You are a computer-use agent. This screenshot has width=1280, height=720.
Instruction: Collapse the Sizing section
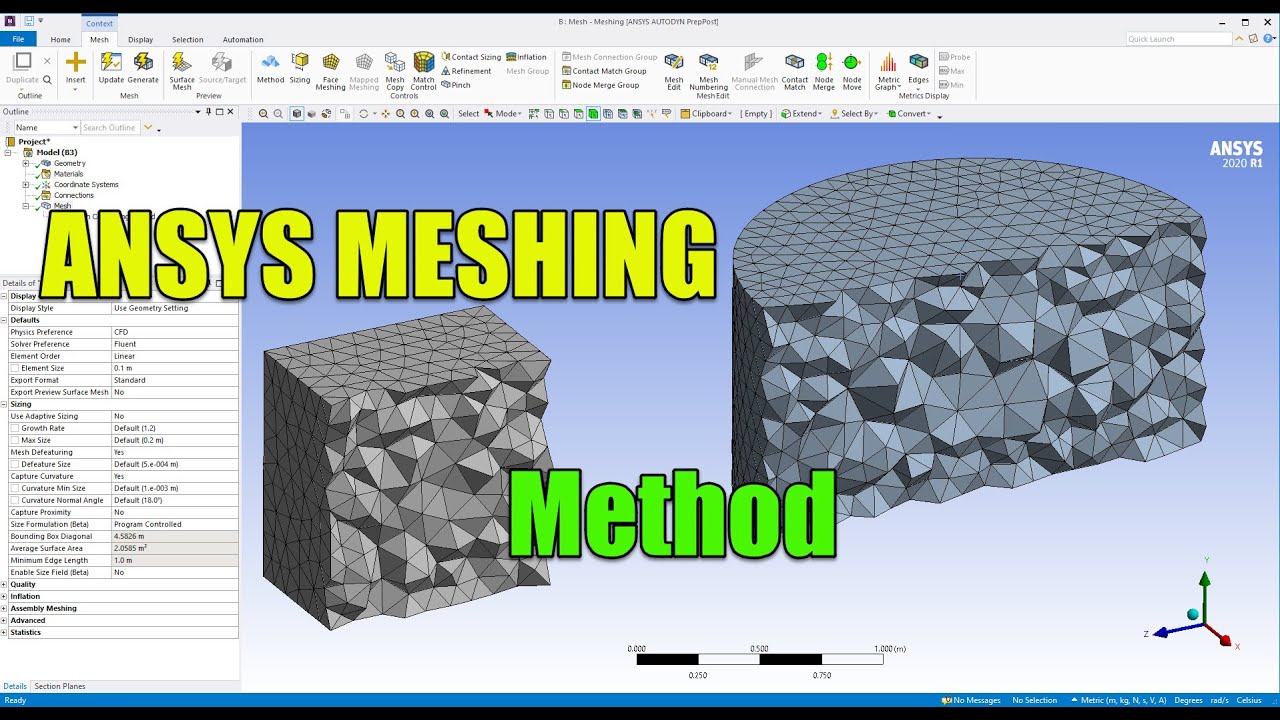coord(4,404)
